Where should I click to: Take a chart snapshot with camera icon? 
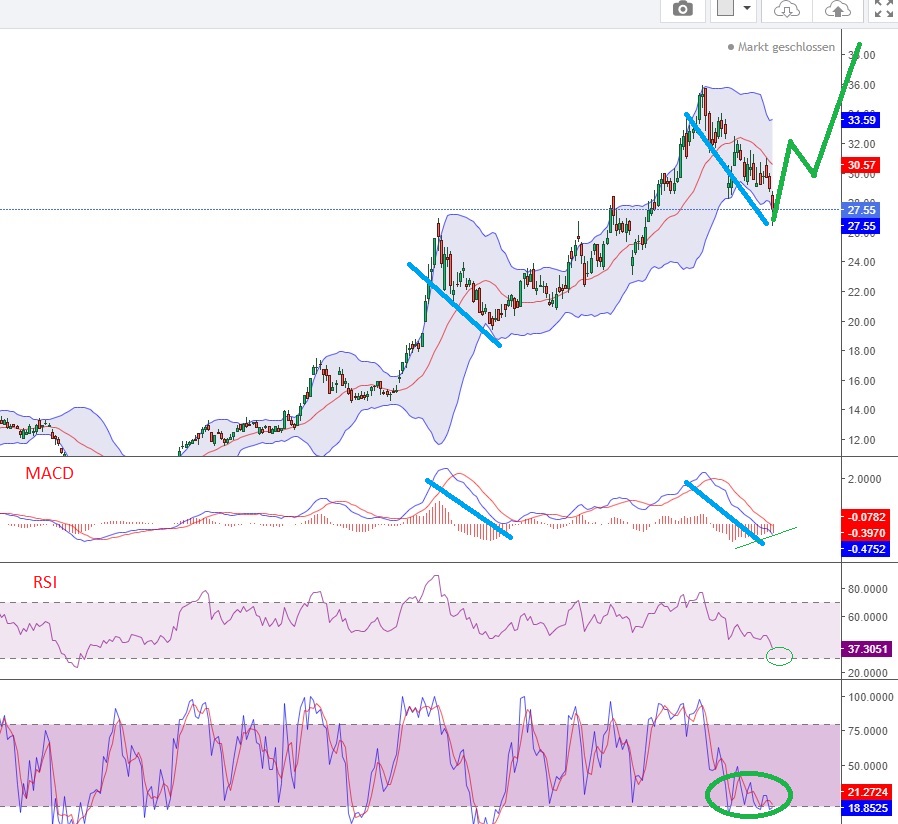point(682,10)
